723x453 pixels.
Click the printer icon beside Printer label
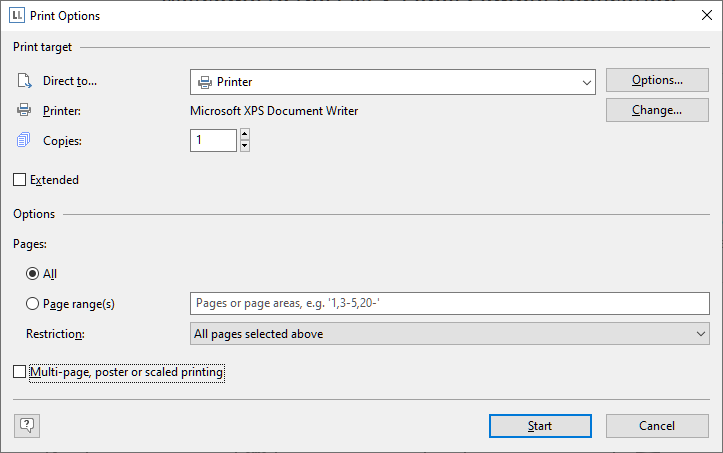[x=24, y=110]
